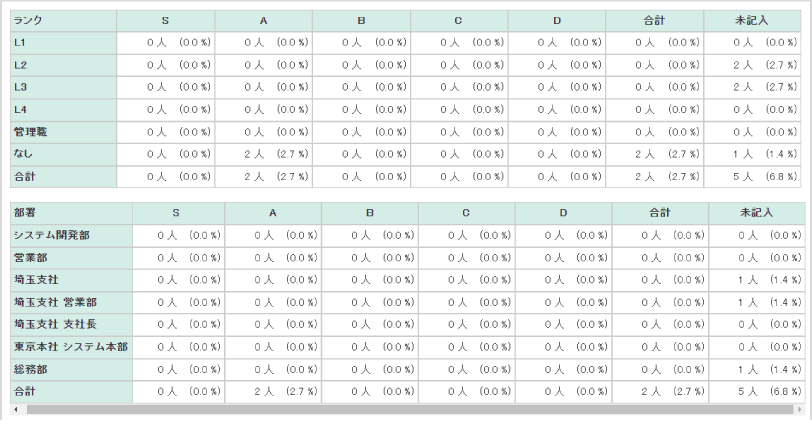This screenshot has width=812, height=424.
Task: Click 合計 row 未記入 cell in department table
Action: pos(757,392)
